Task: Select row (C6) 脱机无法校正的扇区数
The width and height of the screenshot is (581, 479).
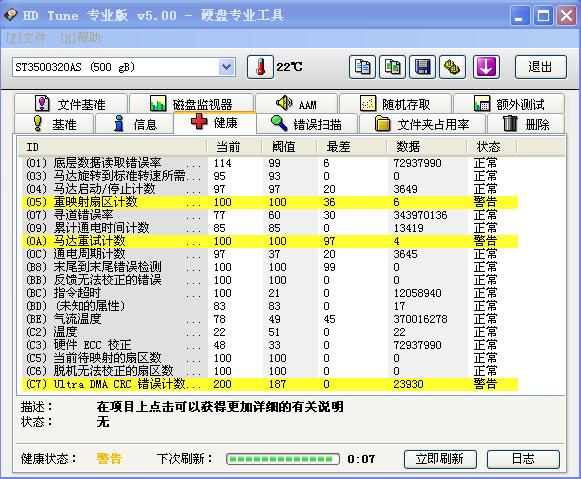Action: coord(270,371)
